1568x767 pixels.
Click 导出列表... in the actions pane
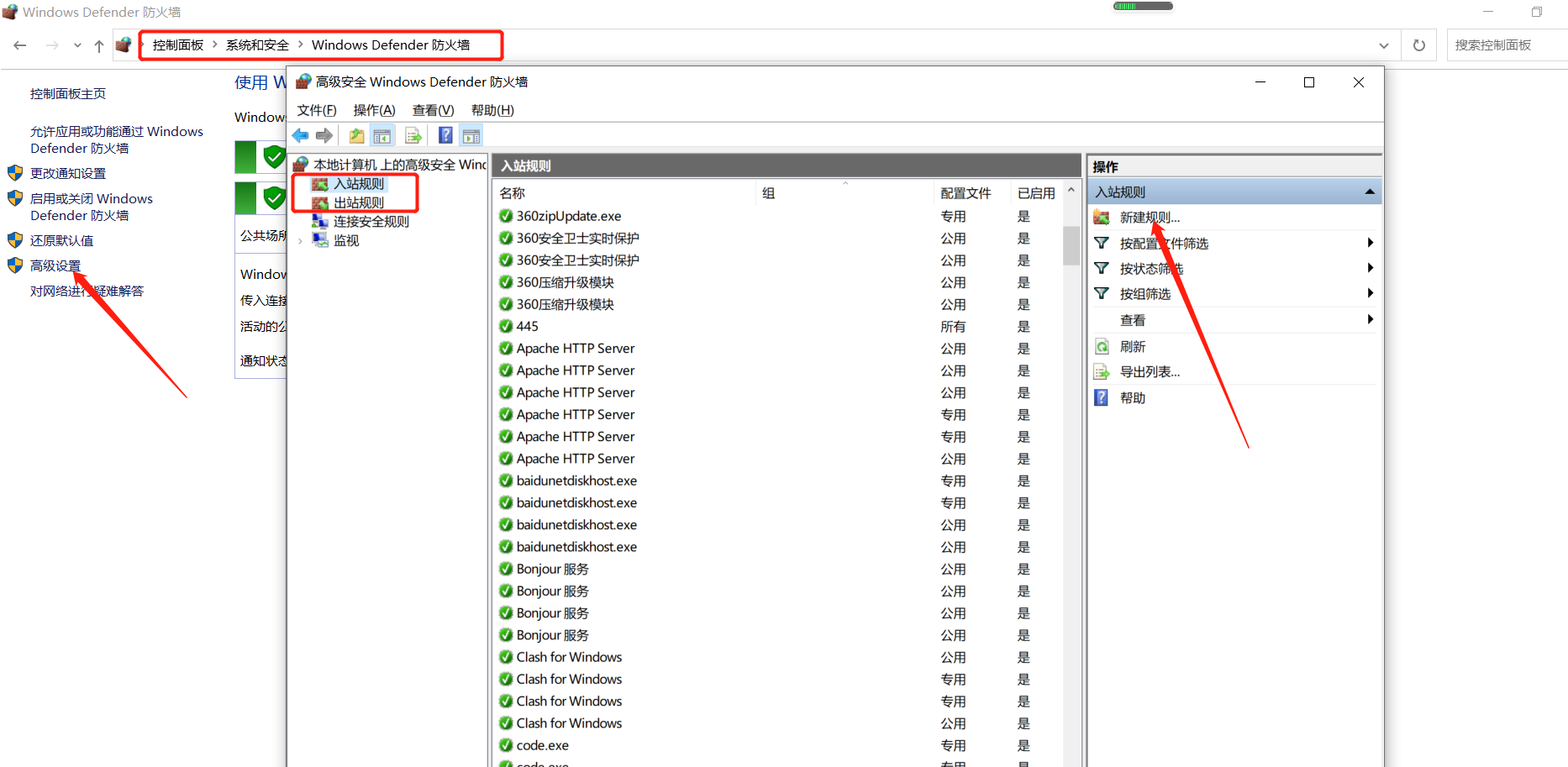click(x=1150, y=372)
